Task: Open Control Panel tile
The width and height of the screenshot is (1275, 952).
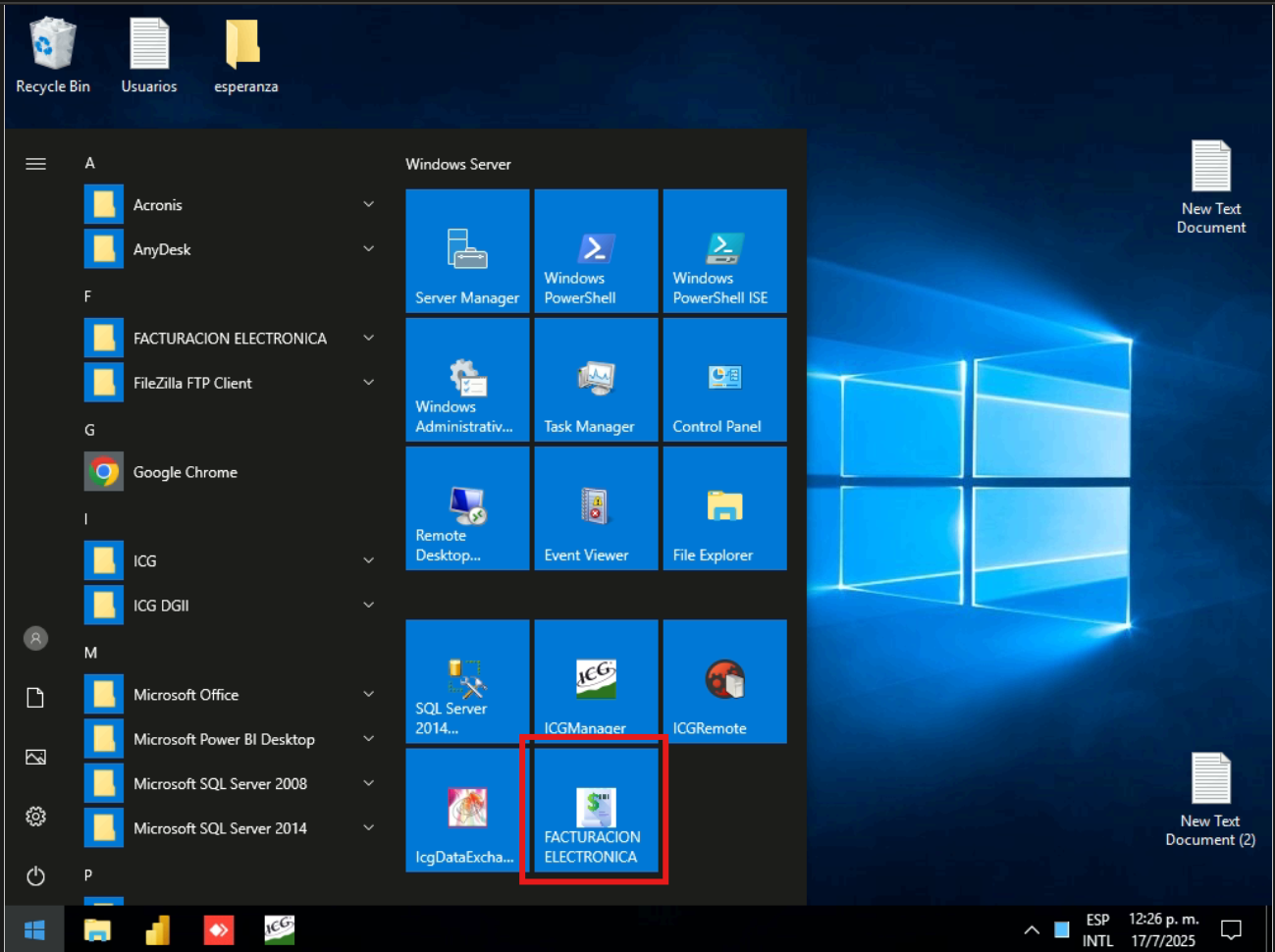Action: 724,380
